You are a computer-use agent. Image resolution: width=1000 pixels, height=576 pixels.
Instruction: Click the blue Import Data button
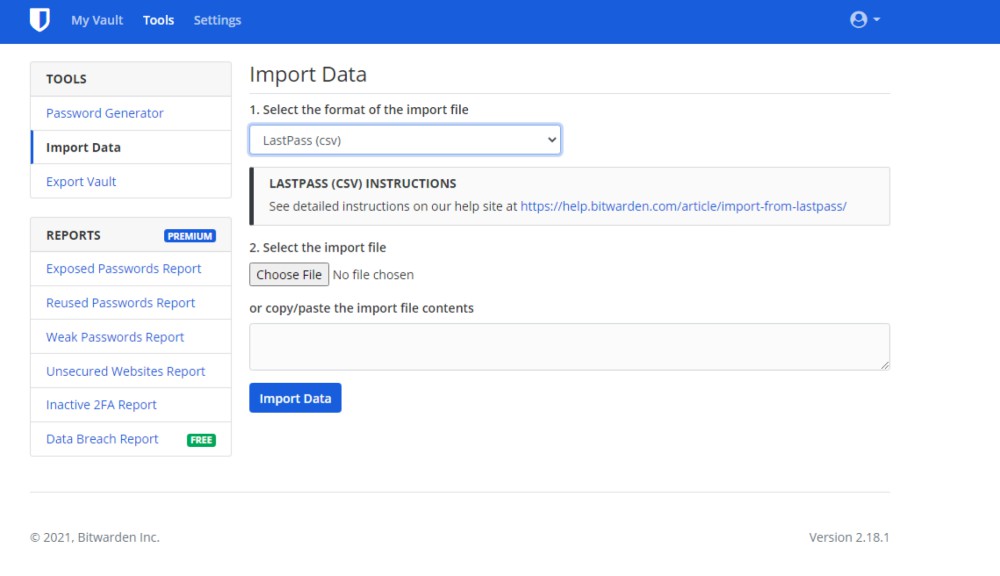pyautogui.click(x=295, y=398)
